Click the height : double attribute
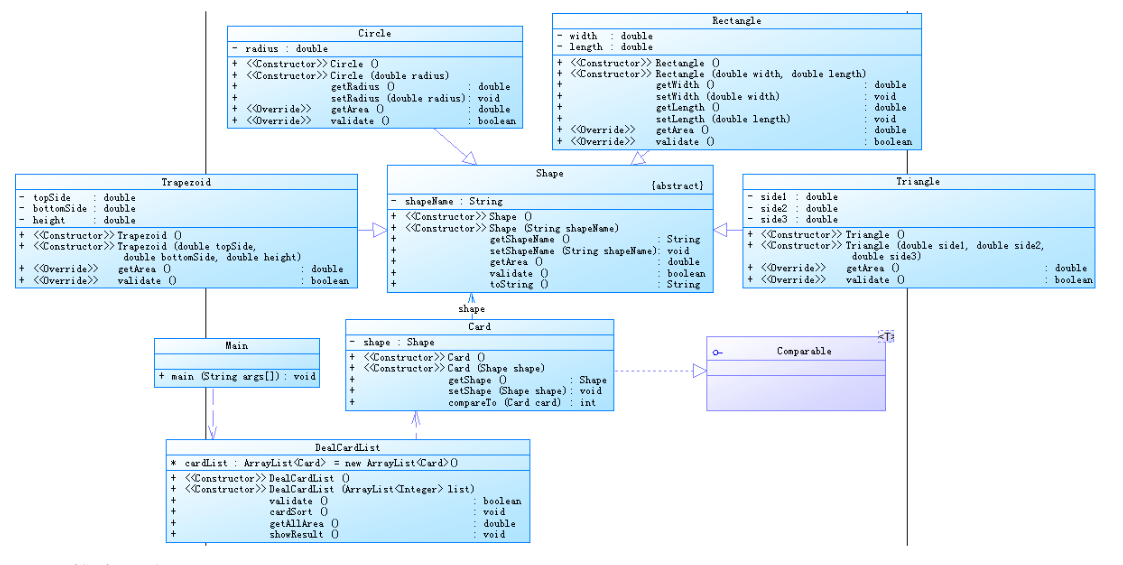Screen dimensions: 1123x565 84,220
